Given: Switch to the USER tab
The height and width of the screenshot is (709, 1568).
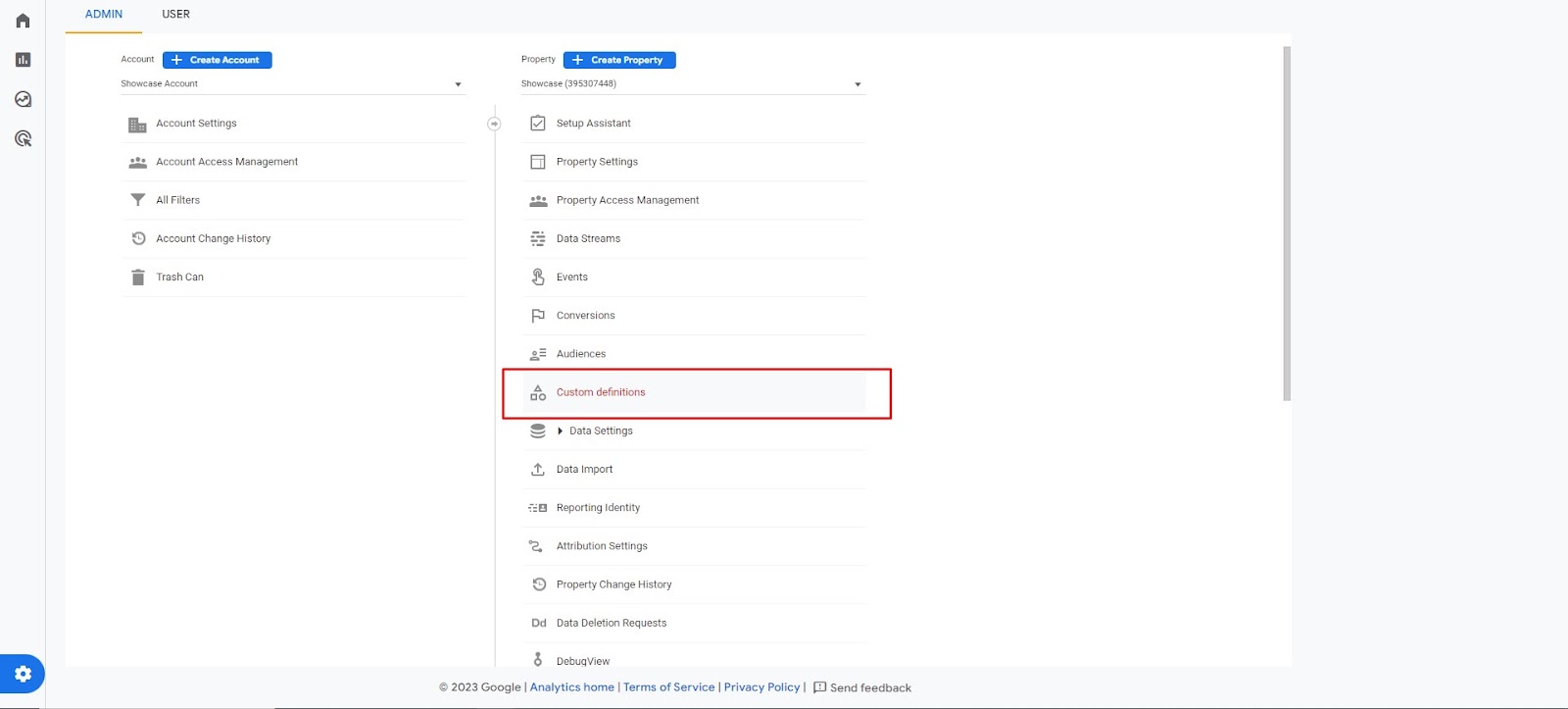Looking at the screenshot, I should pyautogui.click(x=176, y=15).
